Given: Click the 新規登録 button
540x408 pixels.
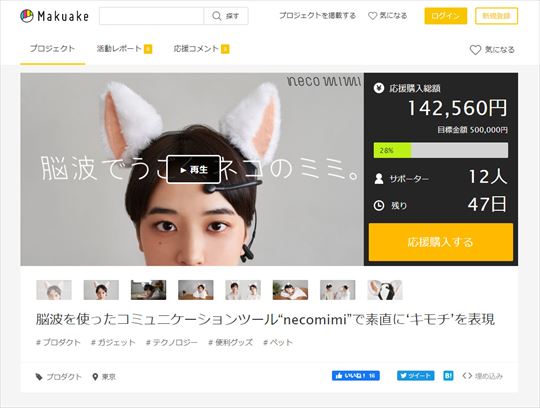Looking at the screenshot, I should (496, 16).
